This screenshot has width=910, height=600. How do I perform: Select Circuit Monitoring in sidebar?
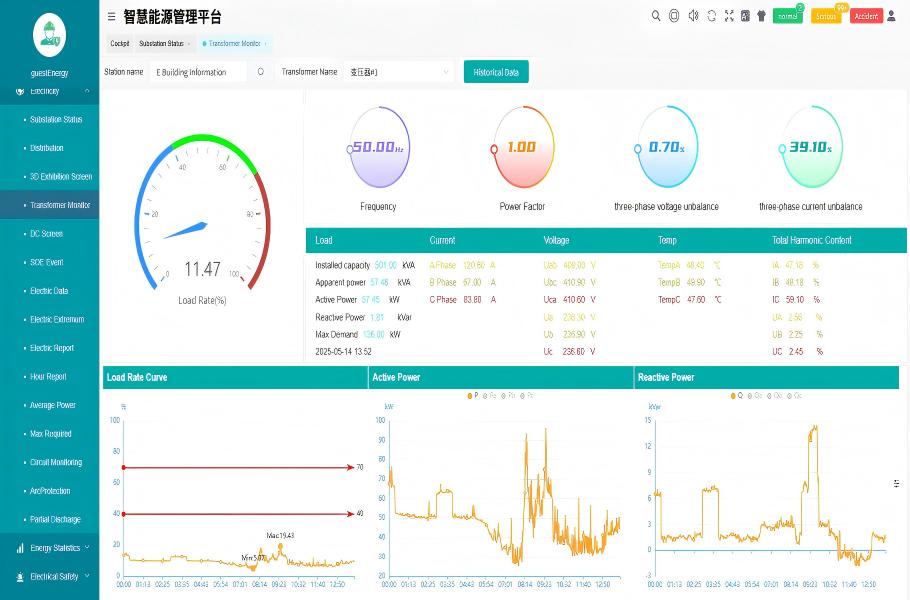pyautogui.click(x=56, y=463)
